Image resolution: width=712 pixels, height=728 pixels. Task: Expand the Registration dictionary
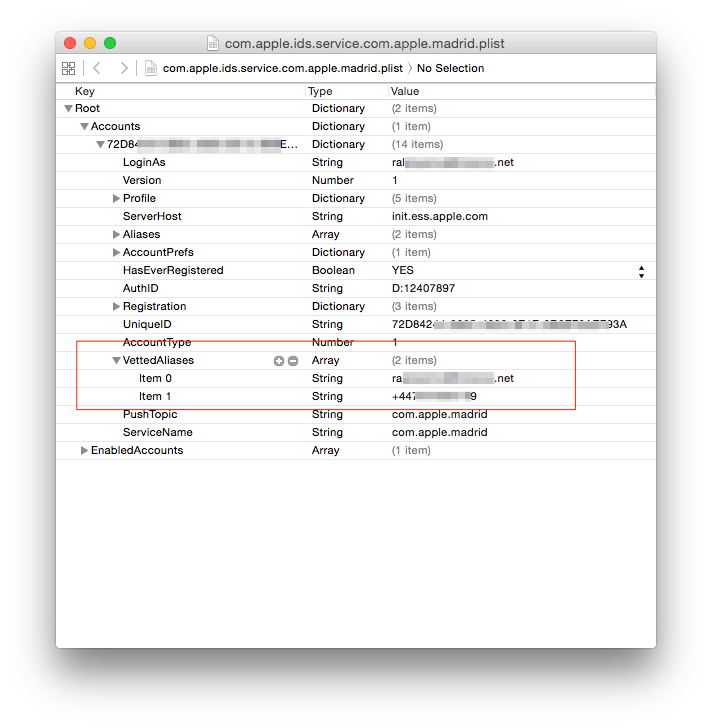(x=116, y=306)
